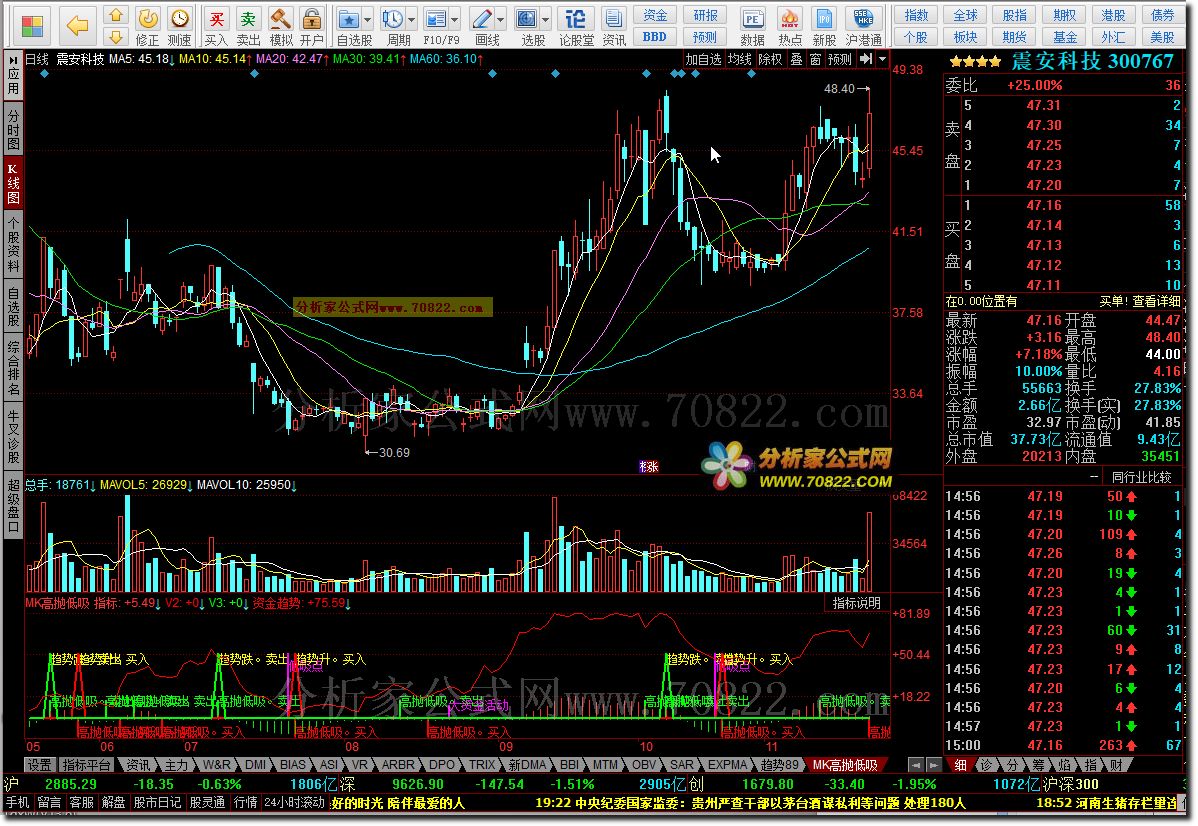Expand the F10/F9 dropdown arrow
The width and height of the screenshot is (1198, 826).
455,19
